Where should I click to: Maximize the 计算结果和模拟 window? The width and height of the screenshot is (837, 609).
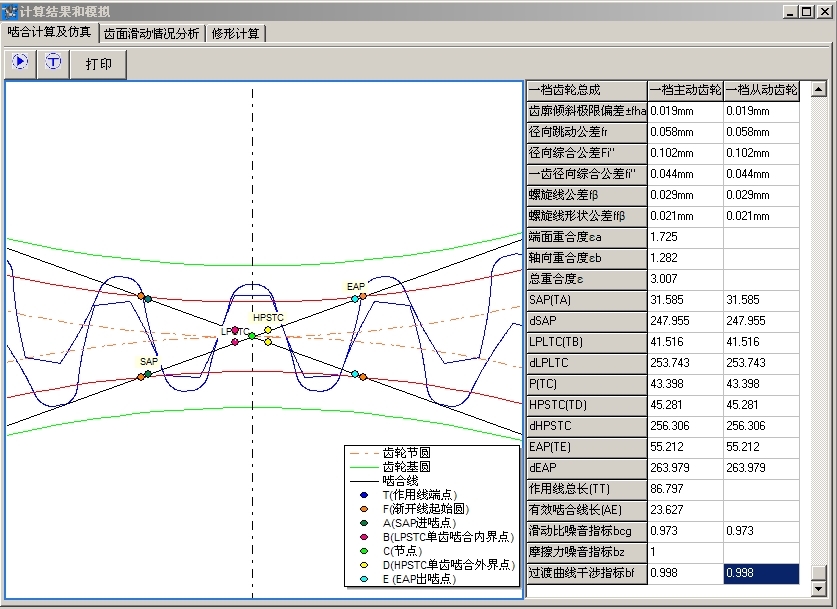[x=807, y=11]
